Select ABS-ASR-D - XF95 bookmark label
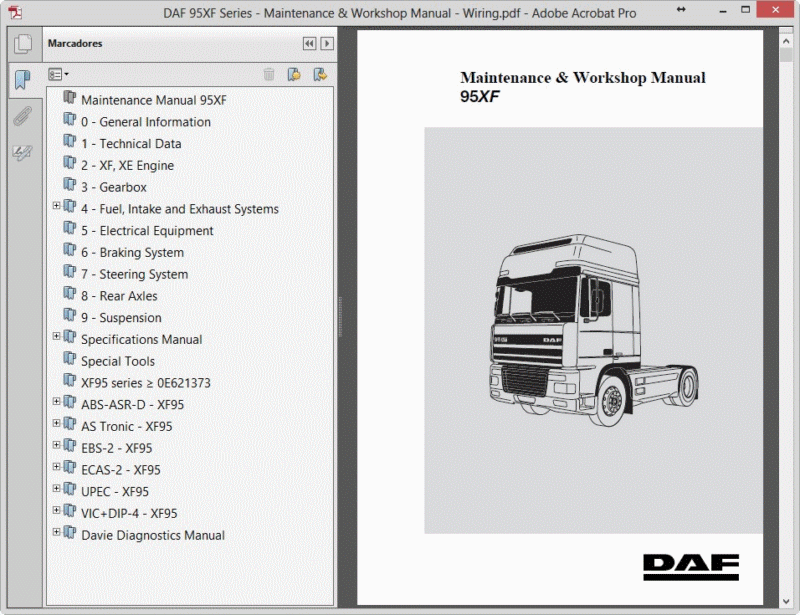Viewport: 800px width, 615px height. [132, 405]
